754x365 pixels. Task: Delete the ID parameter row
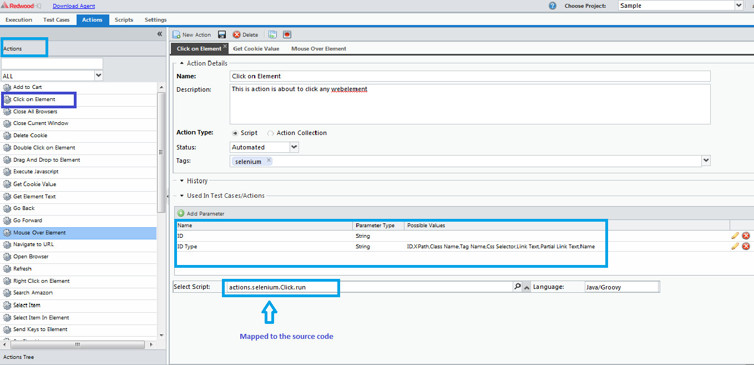[x=746, y=236]
